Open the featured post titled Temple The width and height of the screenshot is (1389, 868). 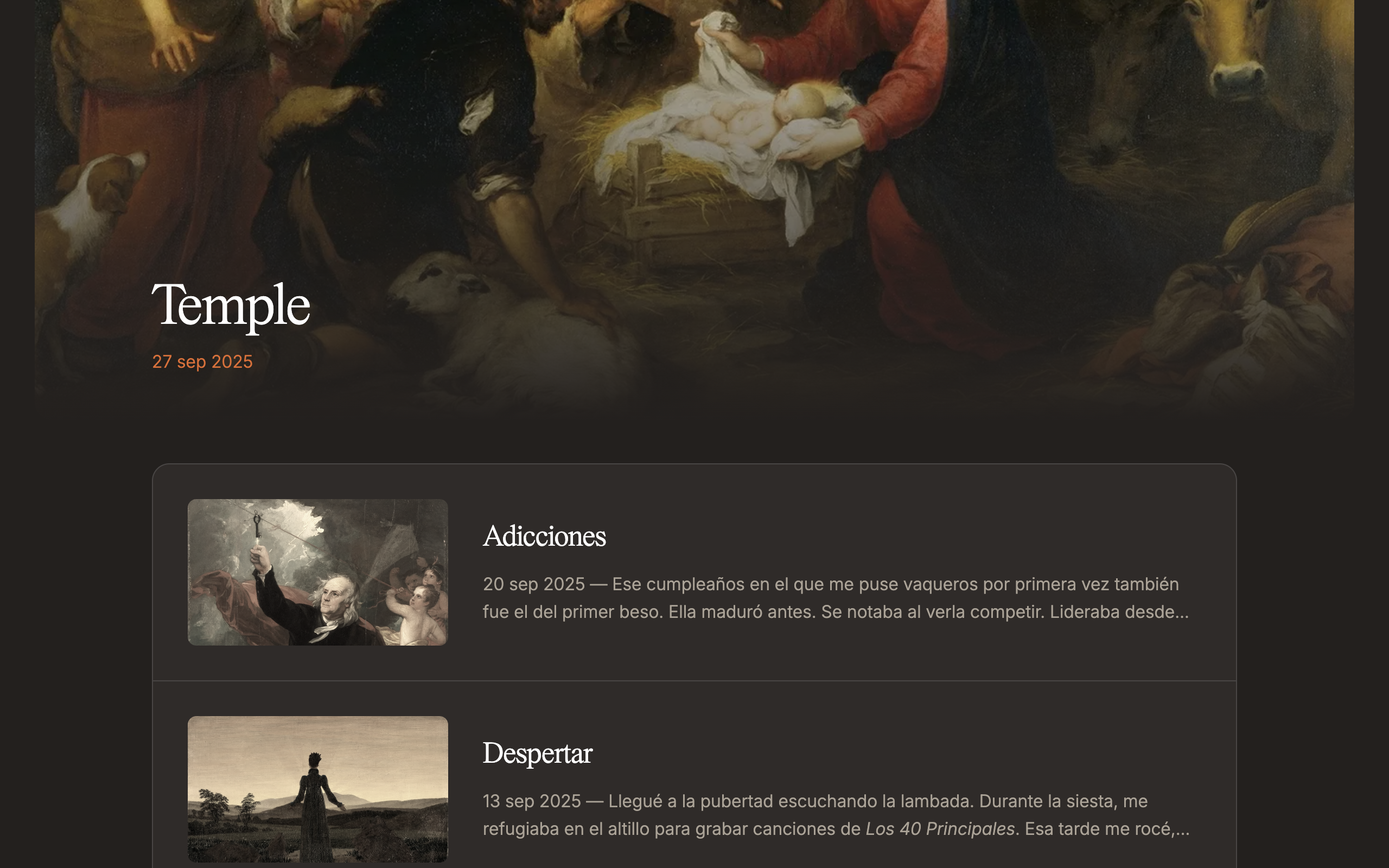[231, 306]
